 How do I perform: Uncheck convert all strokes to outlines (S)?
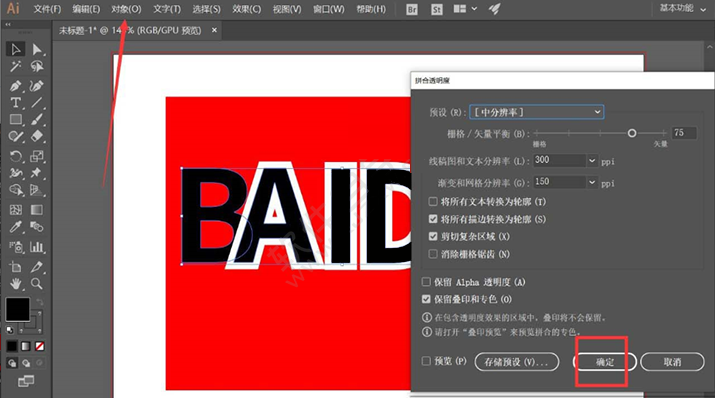click(433, 219)
